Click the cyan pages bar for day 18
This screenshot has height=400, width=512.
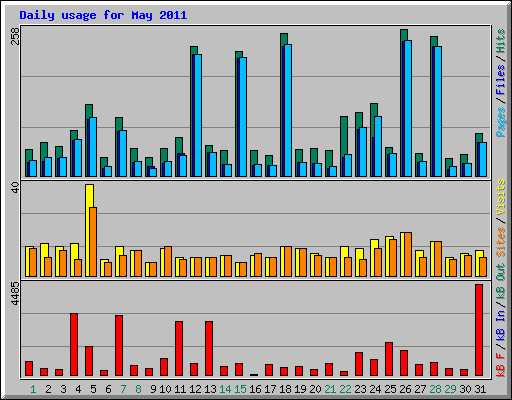pos(288,110)
